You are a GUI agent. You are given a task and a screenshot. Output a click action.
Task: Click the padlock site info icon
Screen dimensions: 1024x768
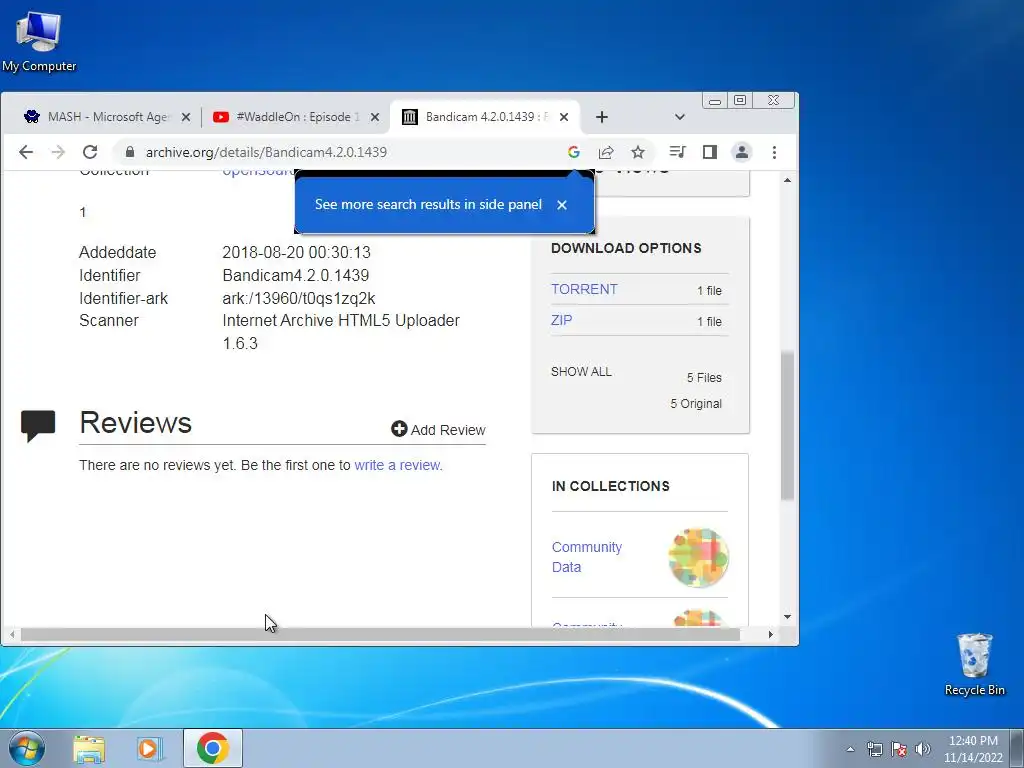[x=130, y=152]
